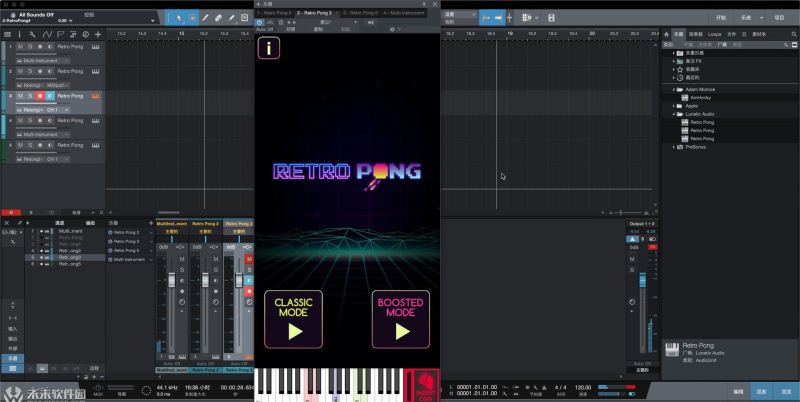Disarm record on track 3
The image size is (800, 402).
(x=40, y=96)
